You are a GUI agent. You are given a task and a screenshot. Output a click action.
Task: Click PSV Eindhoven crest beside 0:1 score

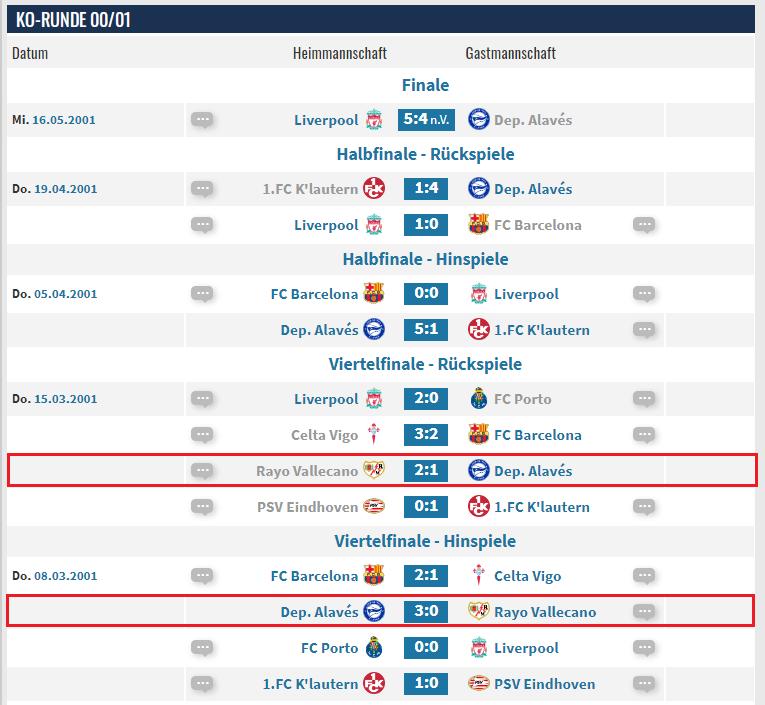pyautogui.click(x=374, y=507)
